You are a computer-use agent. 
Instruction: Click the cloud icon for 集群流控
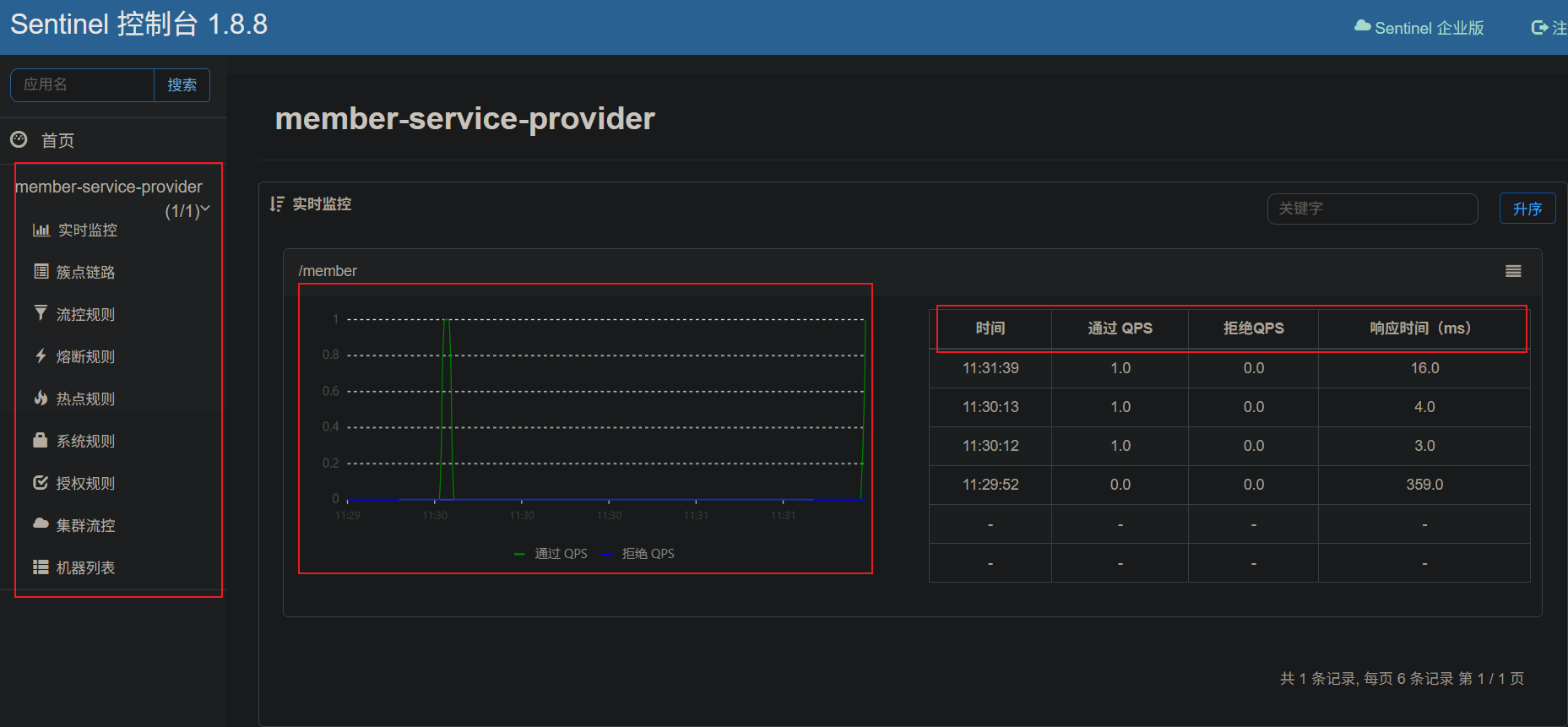[41, 524]
